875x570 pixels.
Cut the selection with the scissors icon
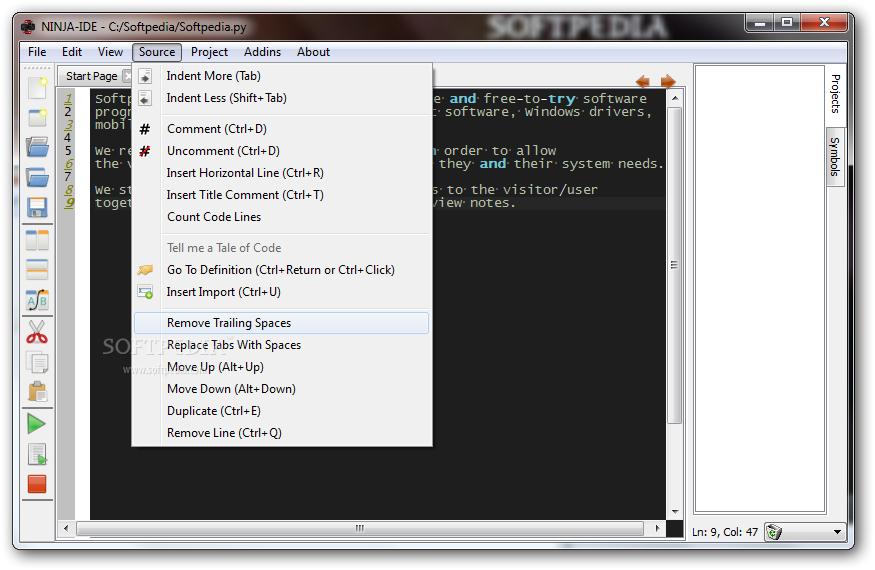37,332
